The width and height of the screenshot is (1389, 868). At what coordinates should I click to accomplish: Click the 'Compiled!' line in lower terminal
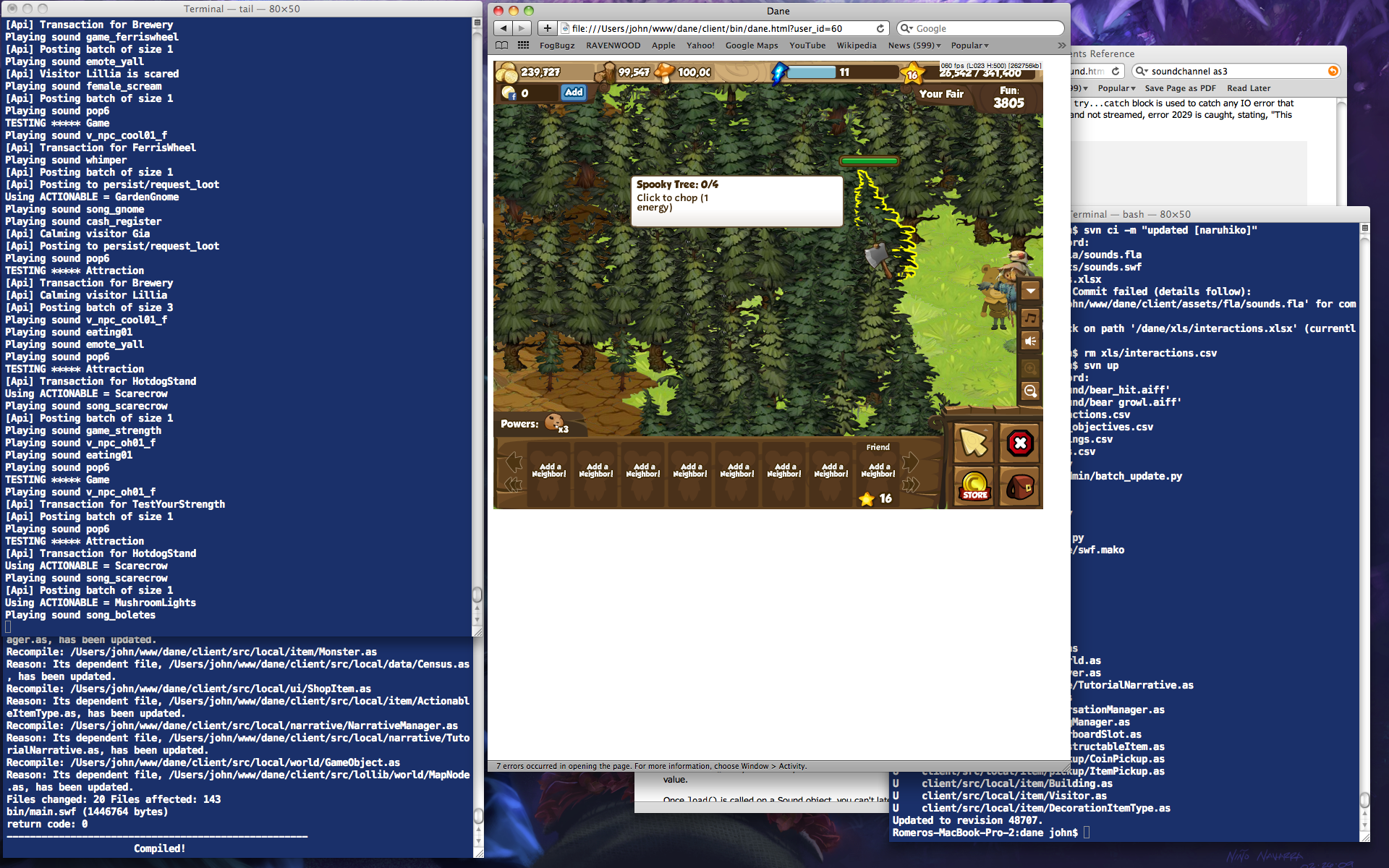160,848
